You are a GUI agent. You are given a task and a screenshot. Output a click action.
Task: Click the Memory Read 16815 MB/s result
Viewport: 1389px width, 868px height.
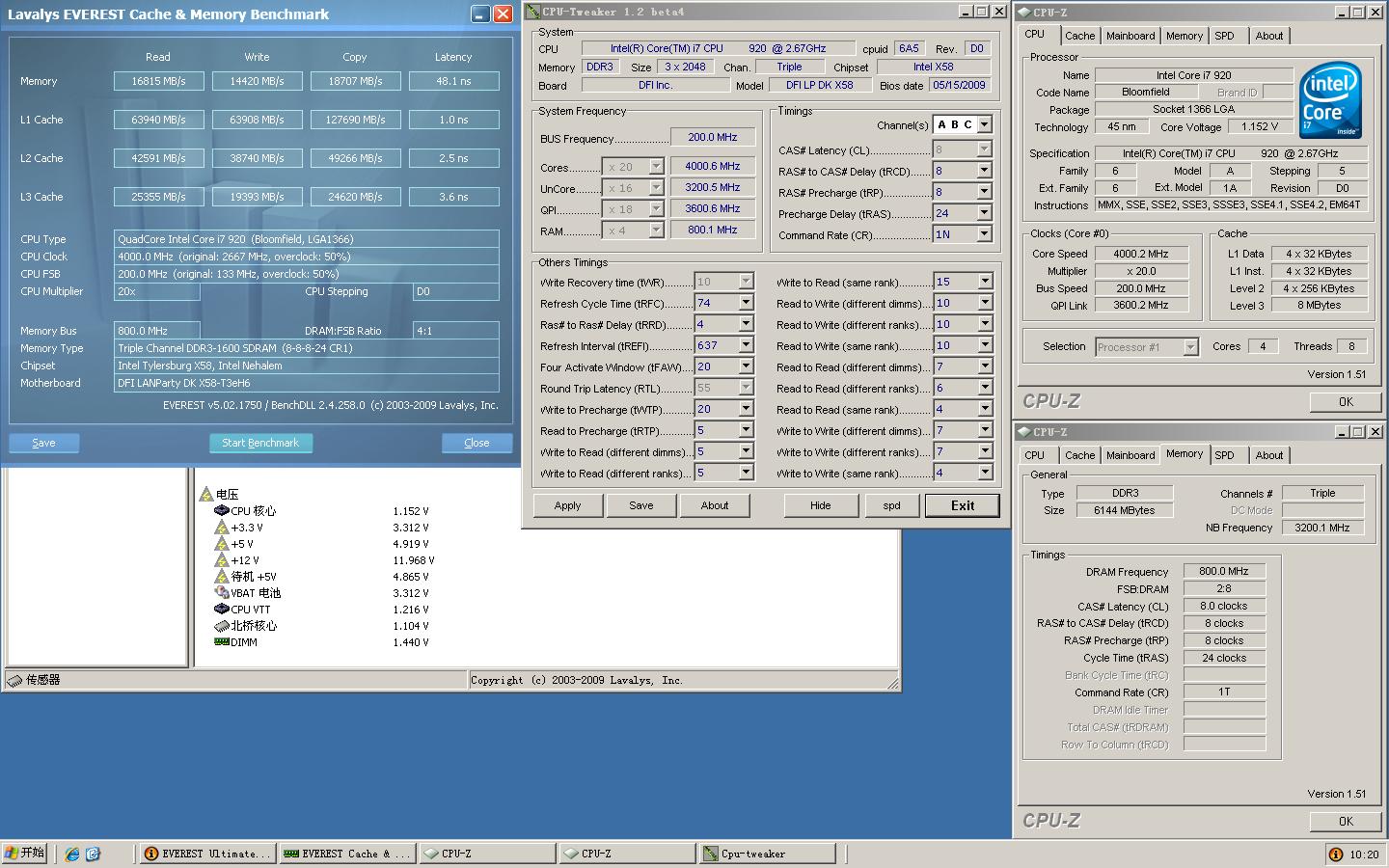158,81
